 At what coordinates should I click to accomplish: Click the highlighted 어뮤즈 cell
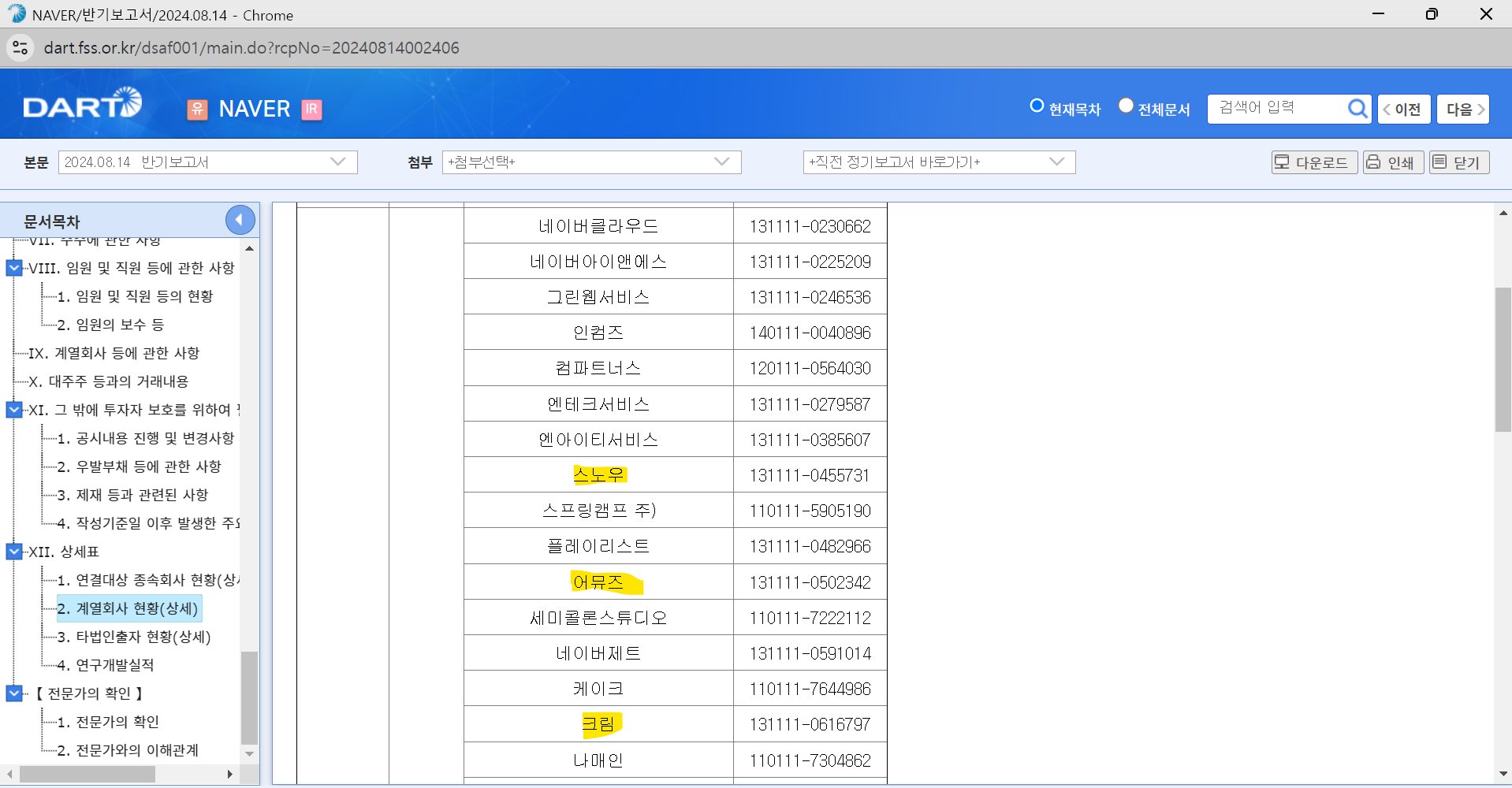point(599,582)
